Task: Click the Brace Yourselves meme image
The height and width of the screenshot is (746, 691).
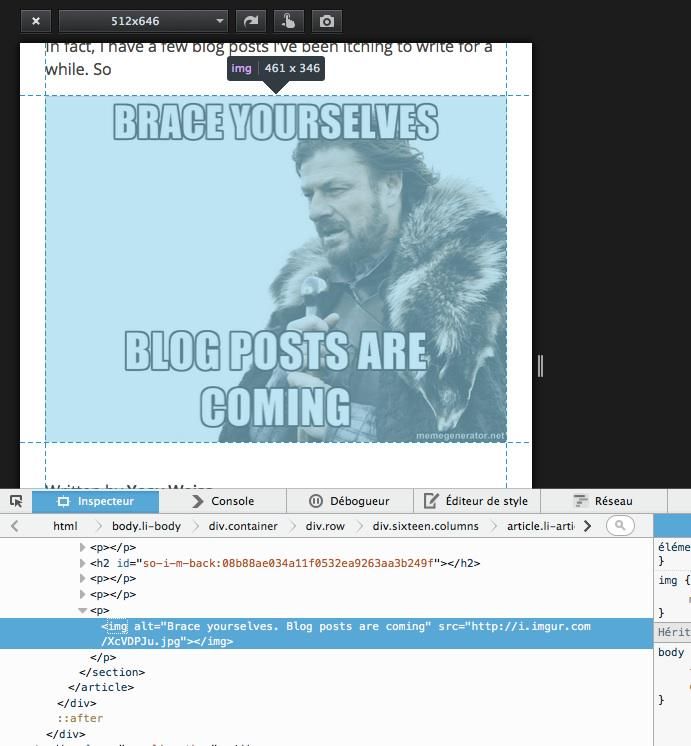Action: (x=276, y=268)
